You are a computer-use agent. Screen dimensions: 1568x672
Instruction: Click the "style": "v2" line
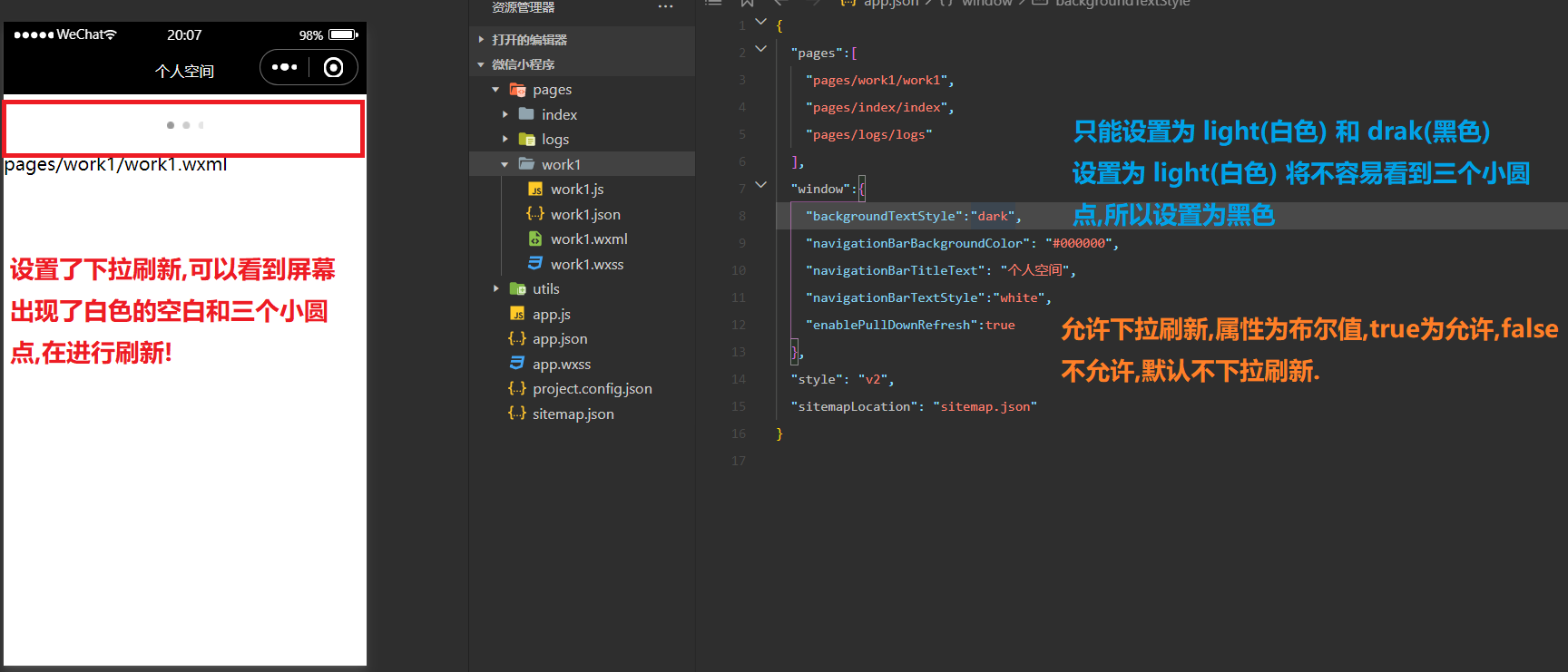pos(842,379)
